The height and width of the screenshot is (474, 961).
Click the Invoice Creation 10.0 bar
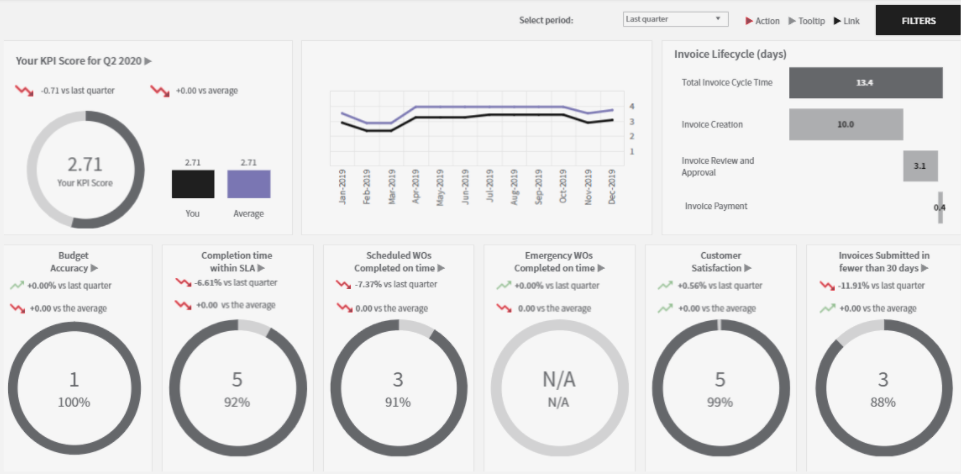pyautogui.click(x=846, y=124)
